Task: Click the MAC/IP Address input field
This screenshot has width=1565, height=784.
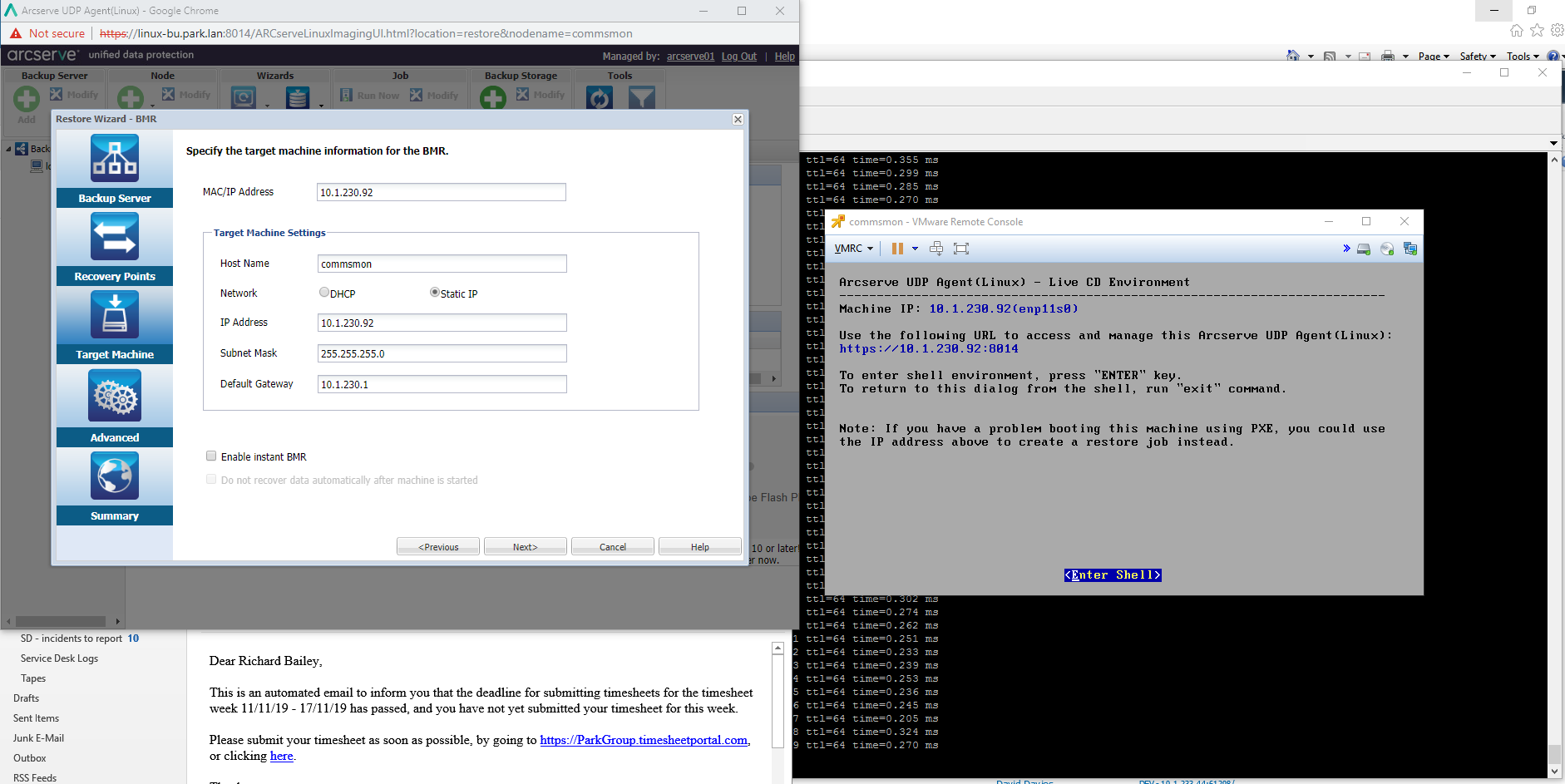Action: point(442,192)
